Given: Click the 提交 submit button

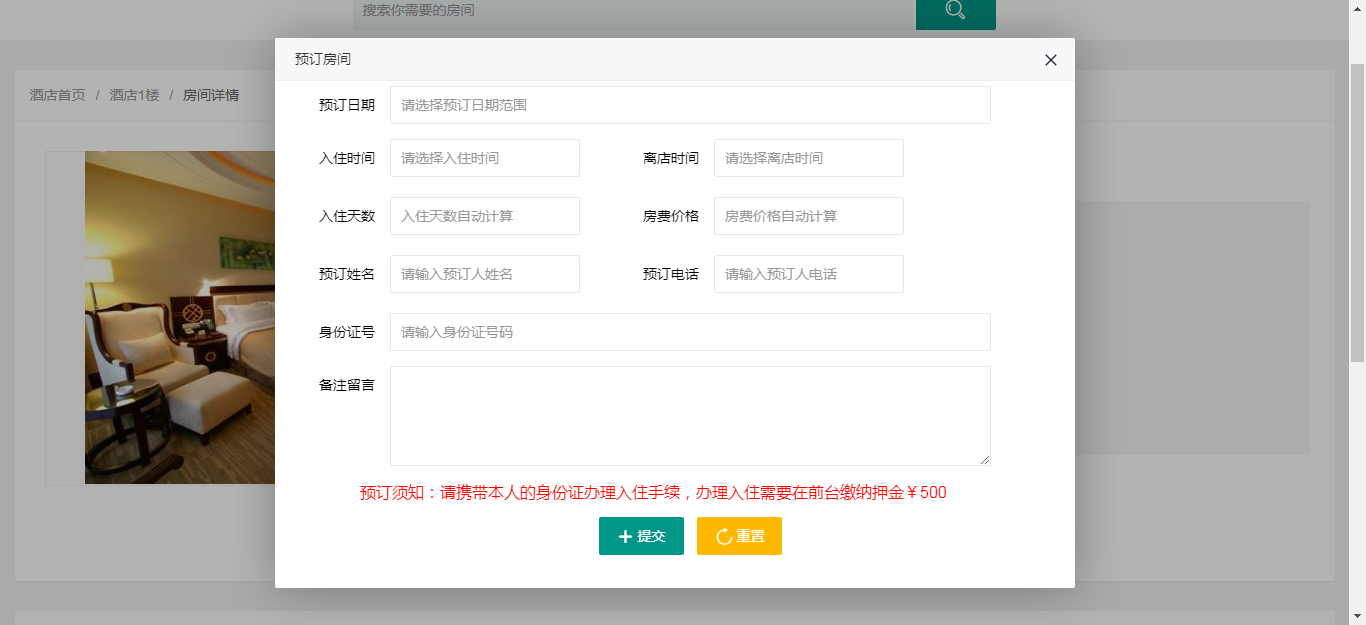Looking at the screenshot, I should point(641,536).
